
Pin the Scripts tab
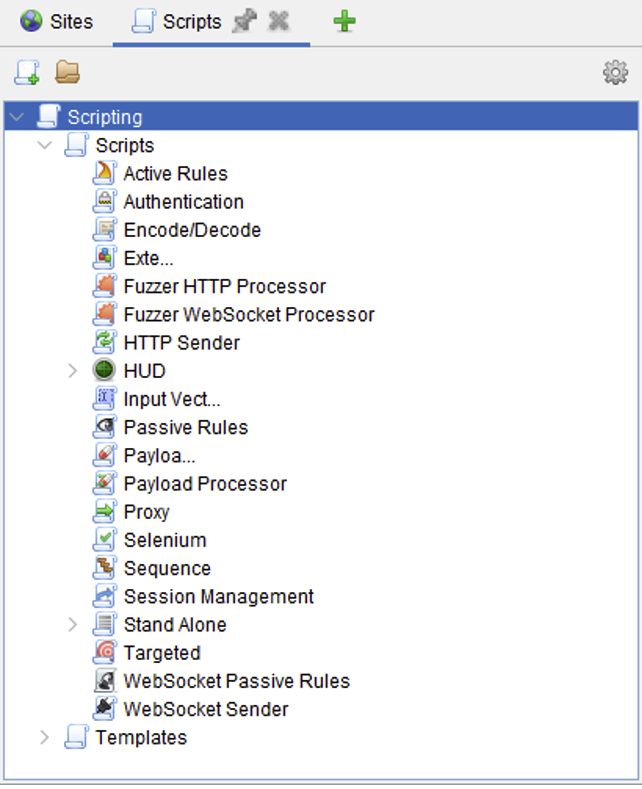[x=244, y=21]
